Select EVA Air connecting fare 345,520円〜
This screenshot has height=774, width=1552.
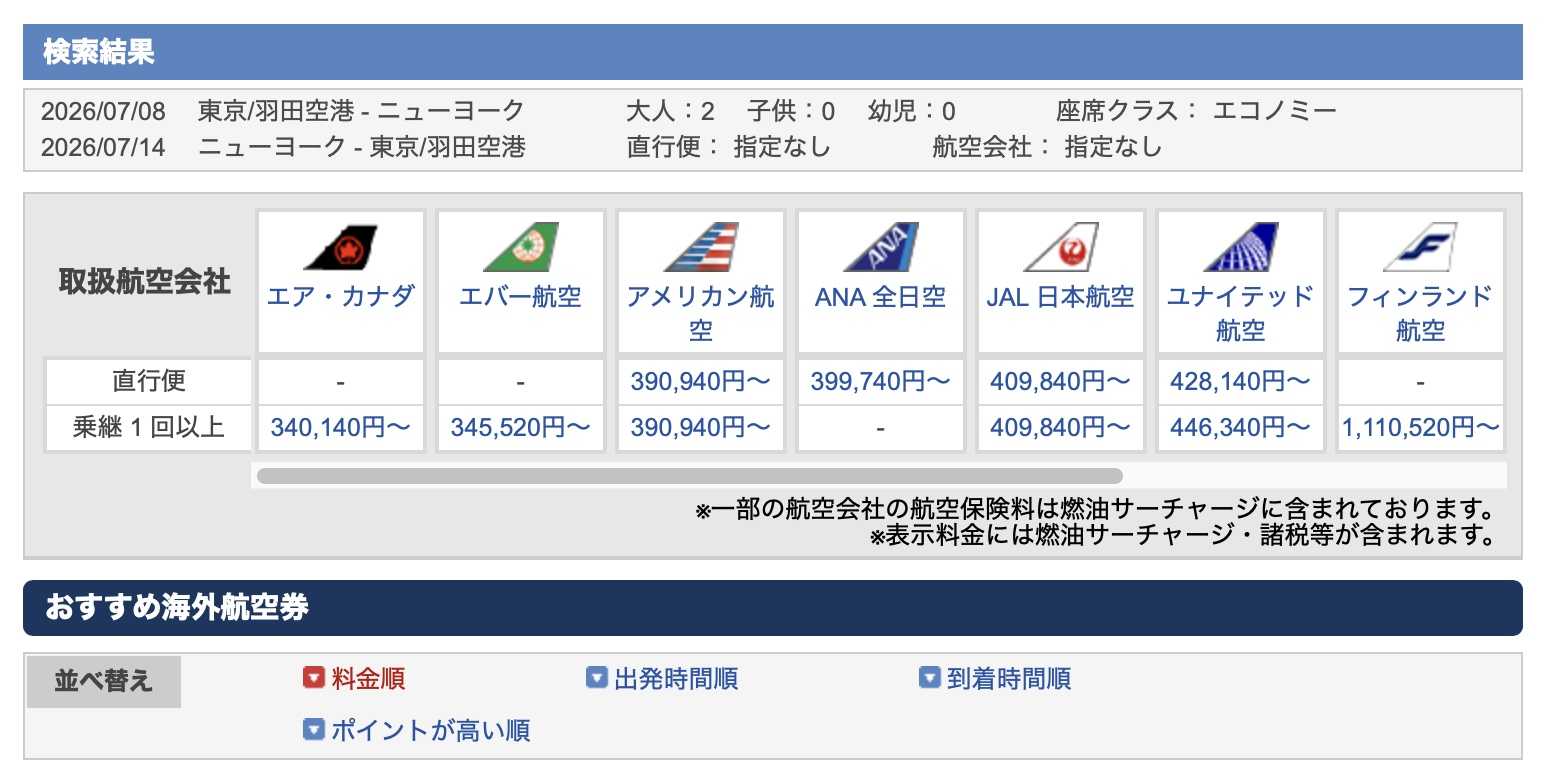click(520, 428)
